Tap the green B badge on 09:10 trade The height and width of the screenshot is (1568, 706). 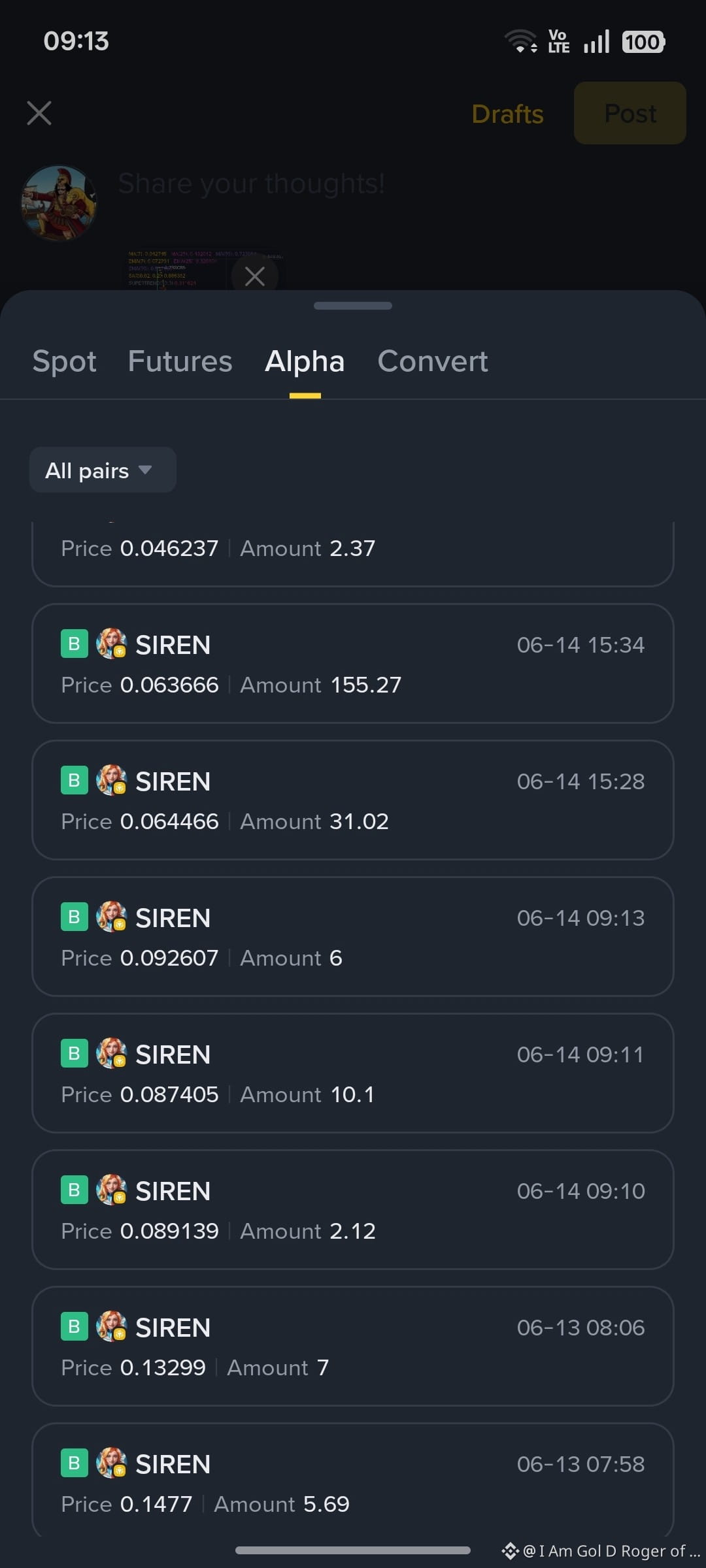pyautogui.click(x=75, y=1190)
